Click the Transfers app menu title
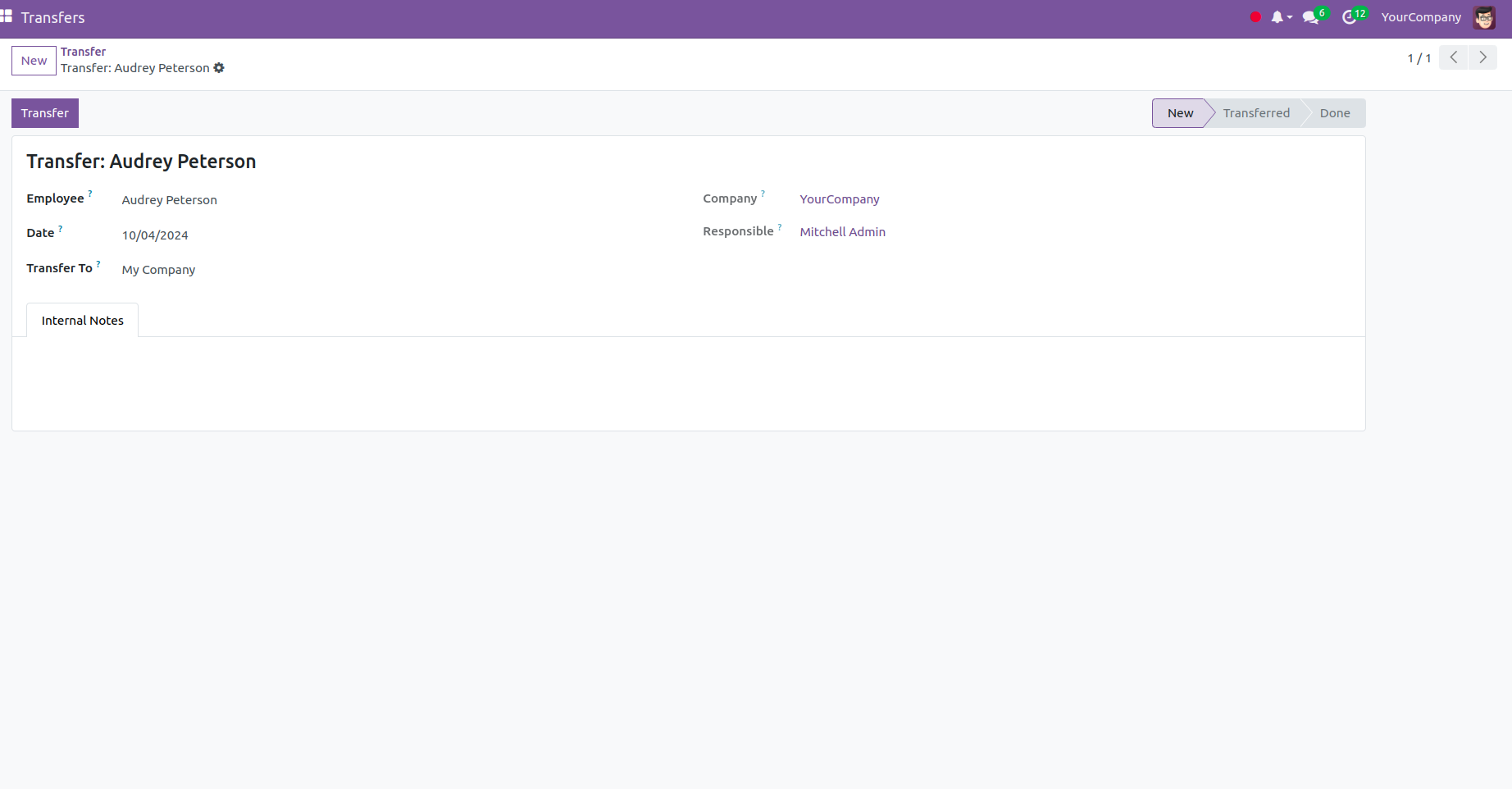 [52, 17]
